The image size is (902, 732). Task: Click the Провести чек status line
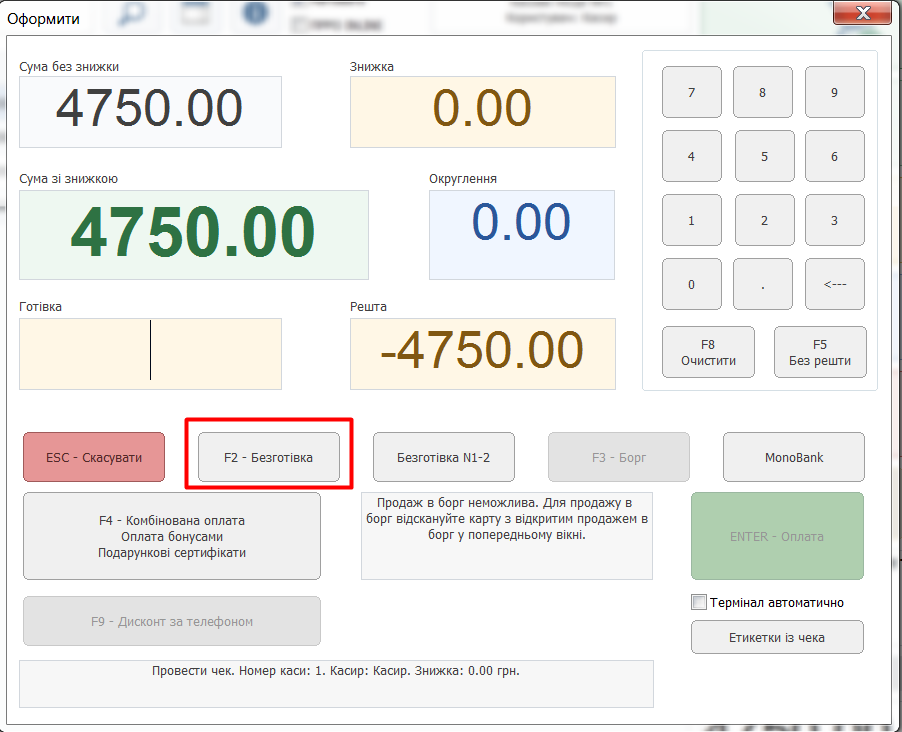[x=336, y=684]
